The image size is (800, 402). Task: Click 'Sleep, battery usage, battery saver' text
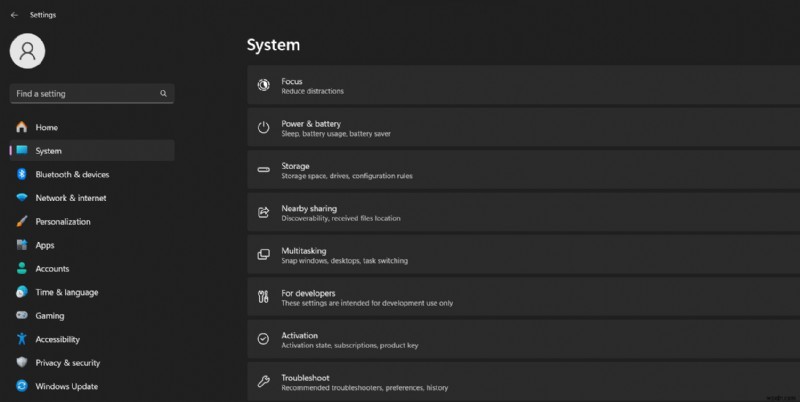coord(336,134)
